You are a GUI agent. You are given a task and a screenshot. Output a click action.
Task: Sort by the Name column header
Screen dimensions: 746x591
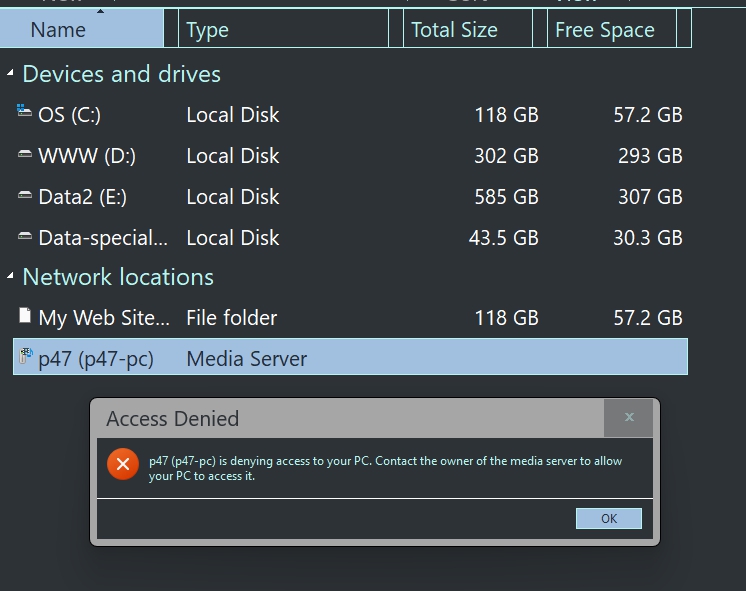pyautogui.click(x=58, y=30)
